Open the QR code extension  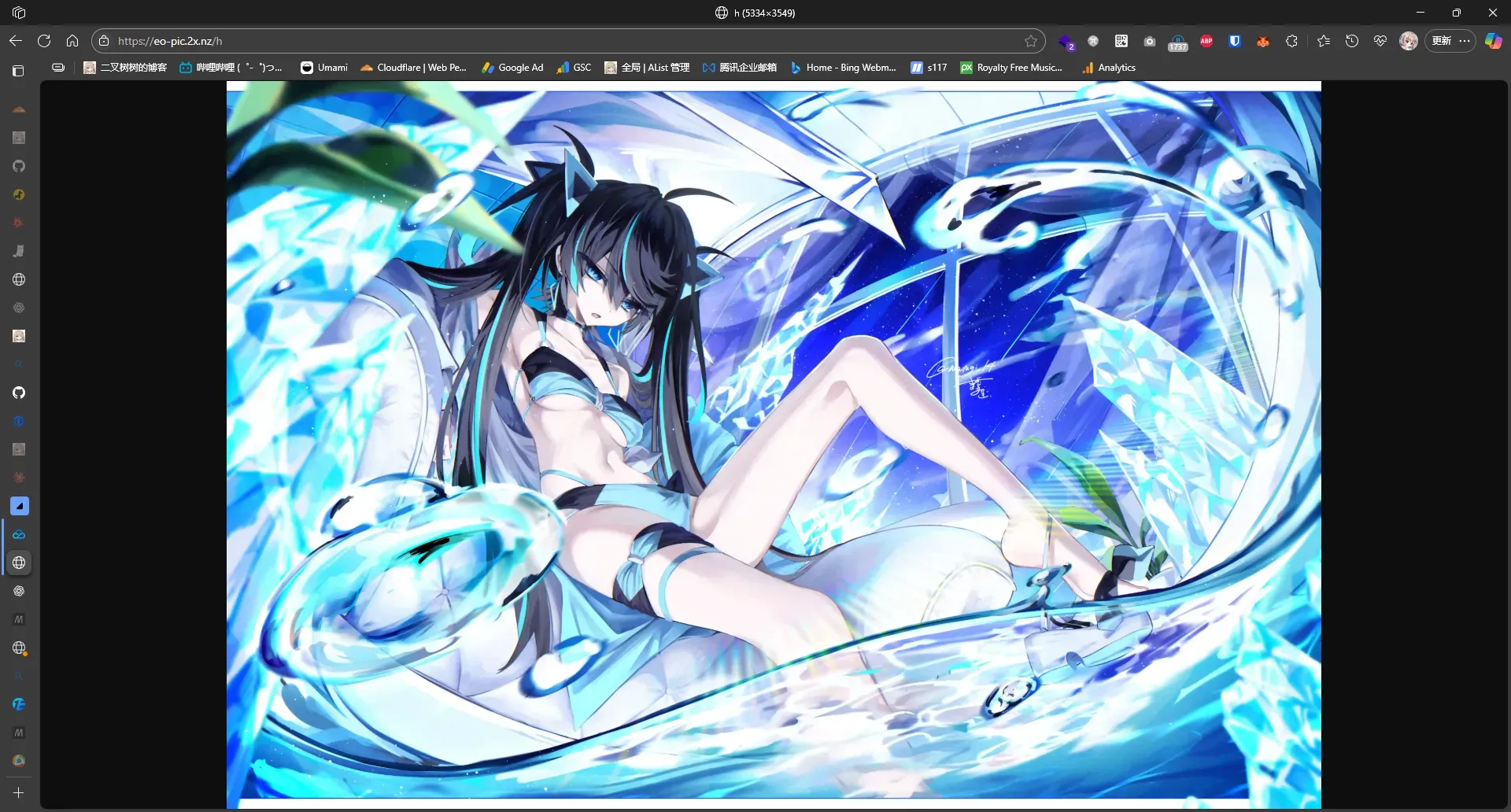tap(1121, 41)
